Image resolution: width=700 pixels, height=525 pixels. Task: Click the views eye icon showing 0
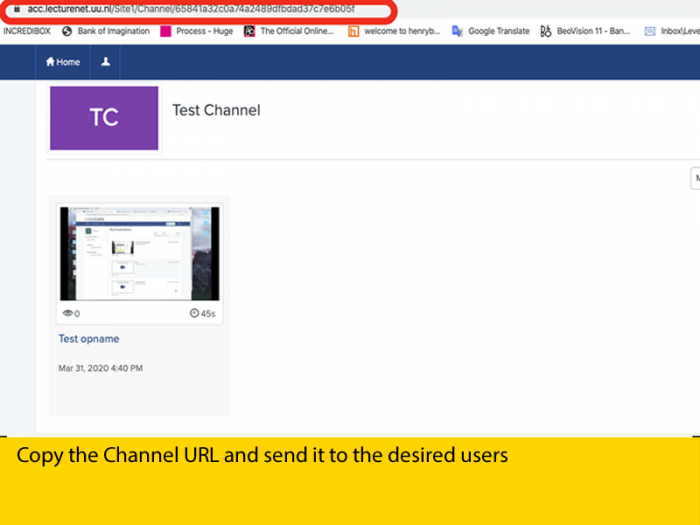tap(67, 313)
